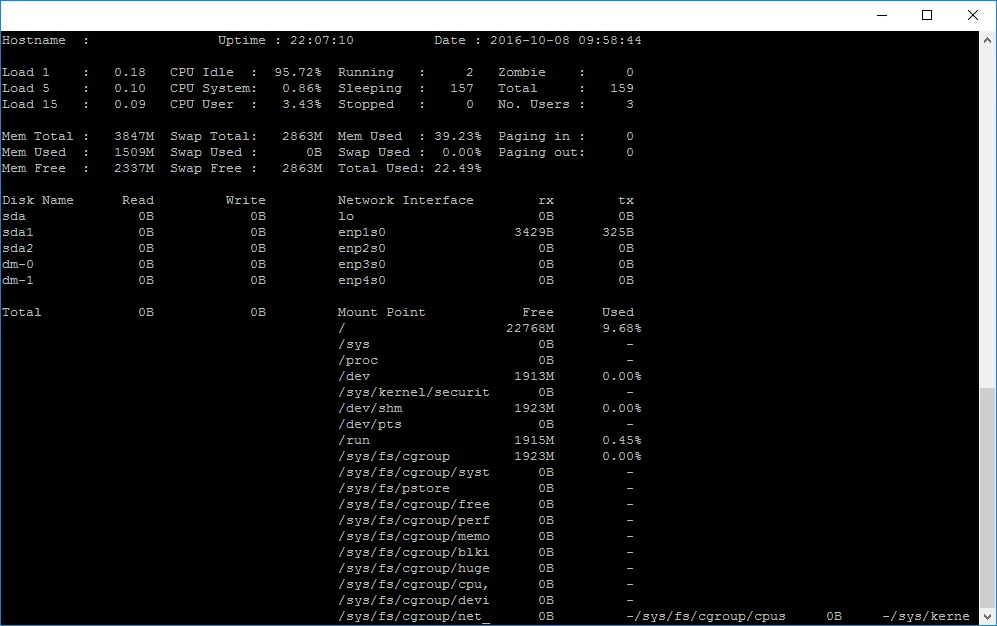Minimize the terminal window
The height and width of the screenshot is (626, 997).
pyautogui.click(x=882, y=15)
